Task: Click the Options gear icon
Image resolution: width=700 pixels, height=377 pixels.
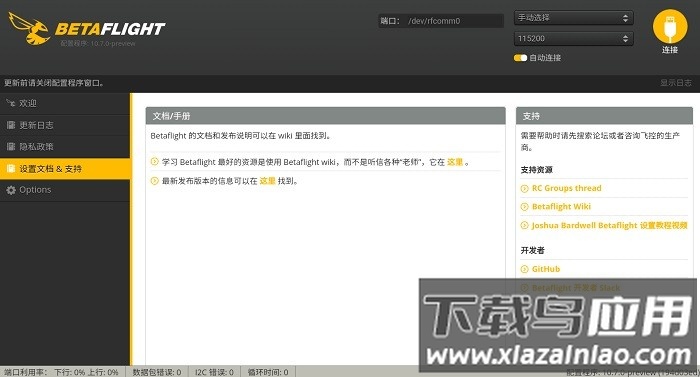Action: (x=11, y=190)
